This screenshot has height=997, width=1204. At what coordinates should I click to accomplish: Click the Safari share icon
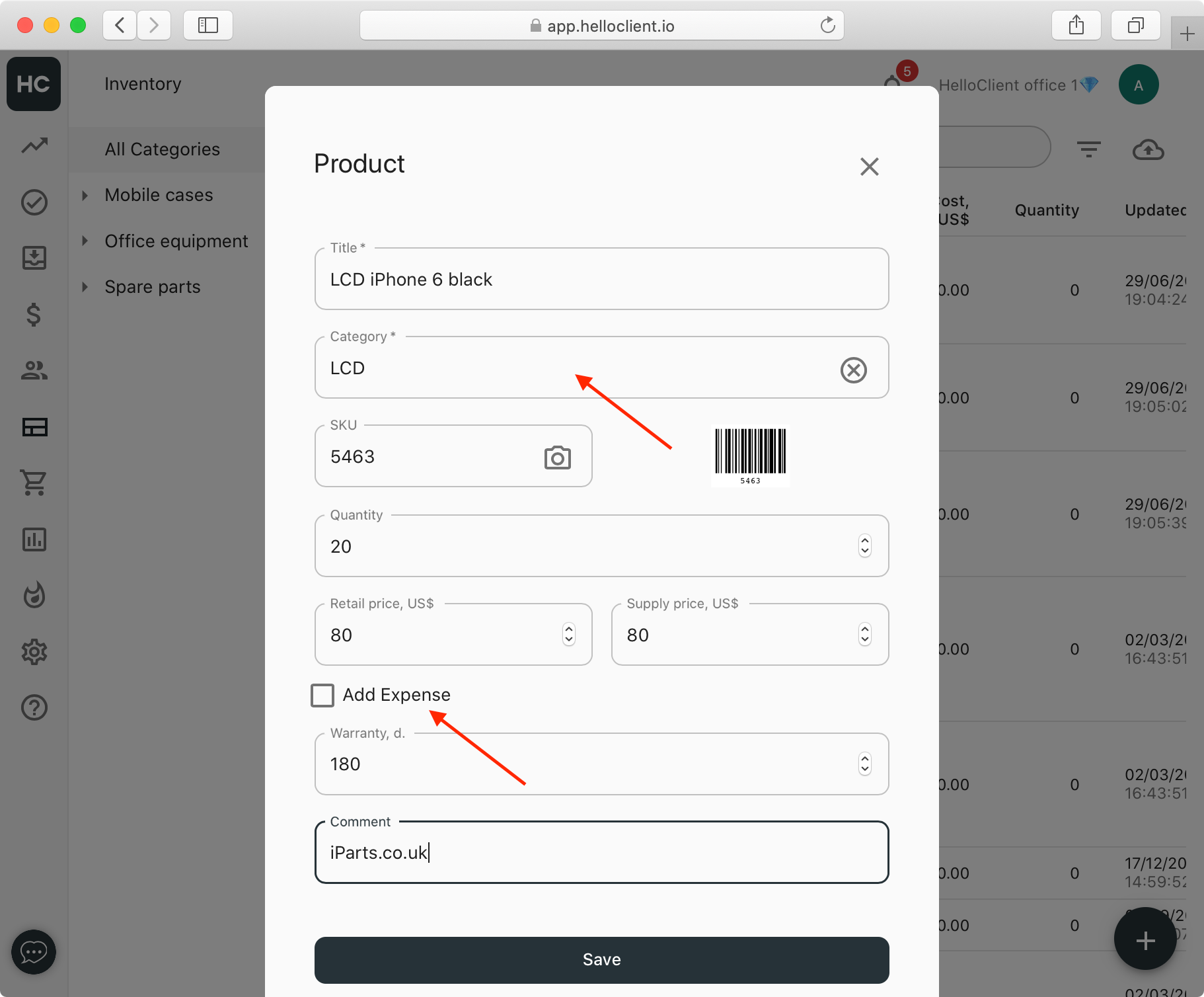pyautogui.click(x=1076, y=26)
